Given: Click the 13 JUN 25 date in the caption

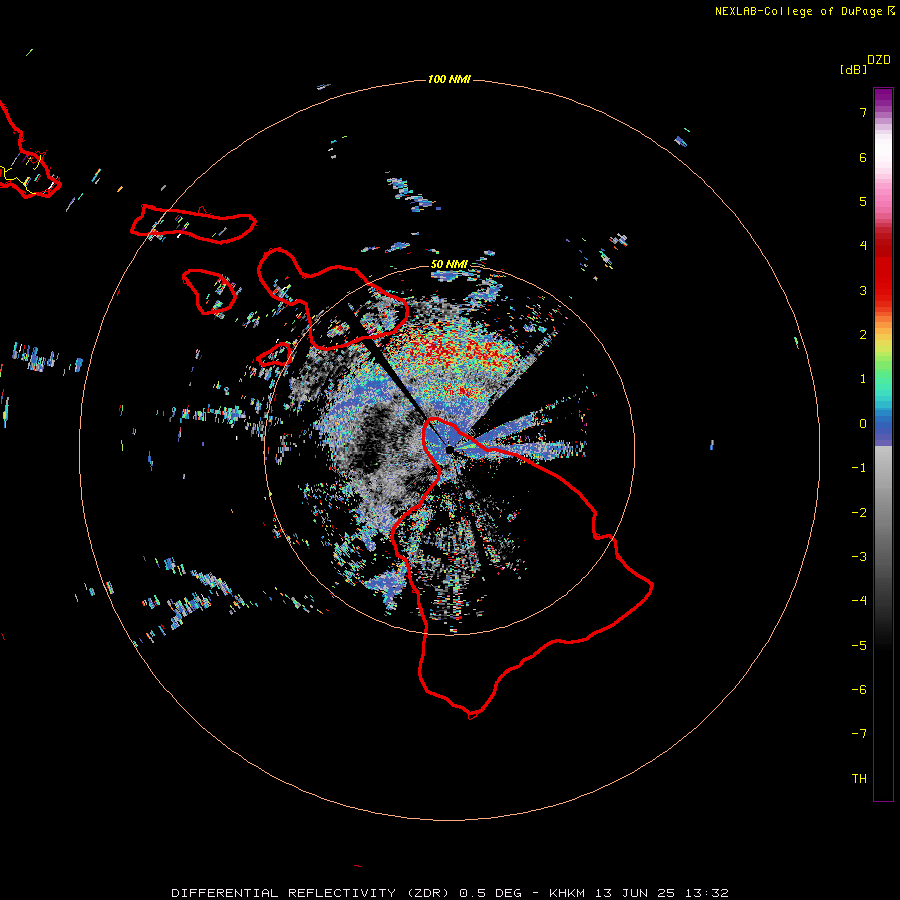Looking at the screenshot, I should [637, 893].
